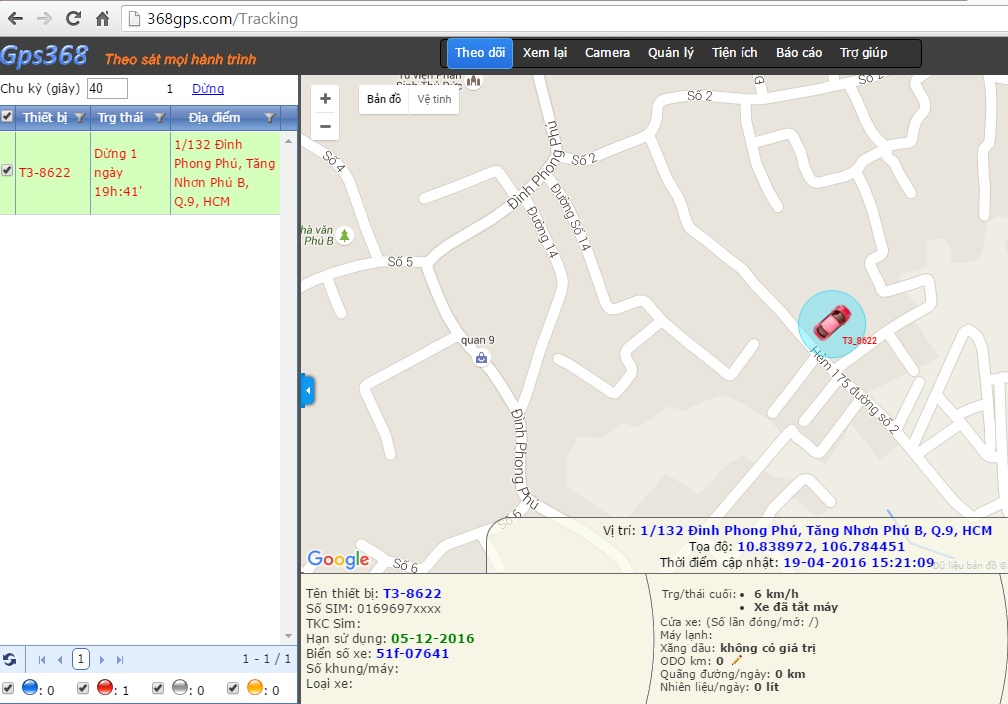Go to last page of device list
1008x704 pixels.
coord(120,660)
